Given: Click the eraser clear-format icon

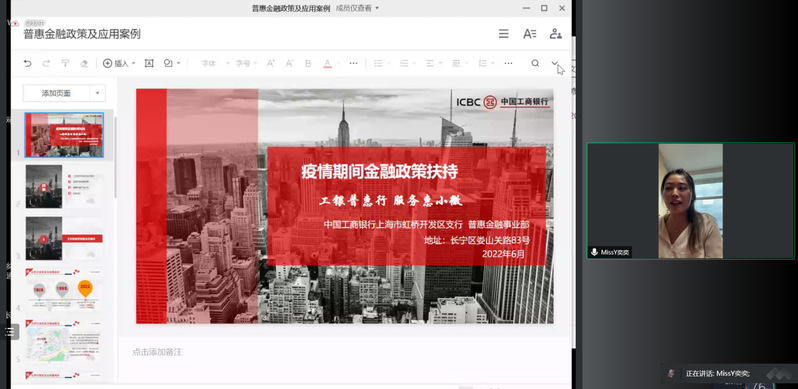Looking at the screenshot, I should 84,63.
